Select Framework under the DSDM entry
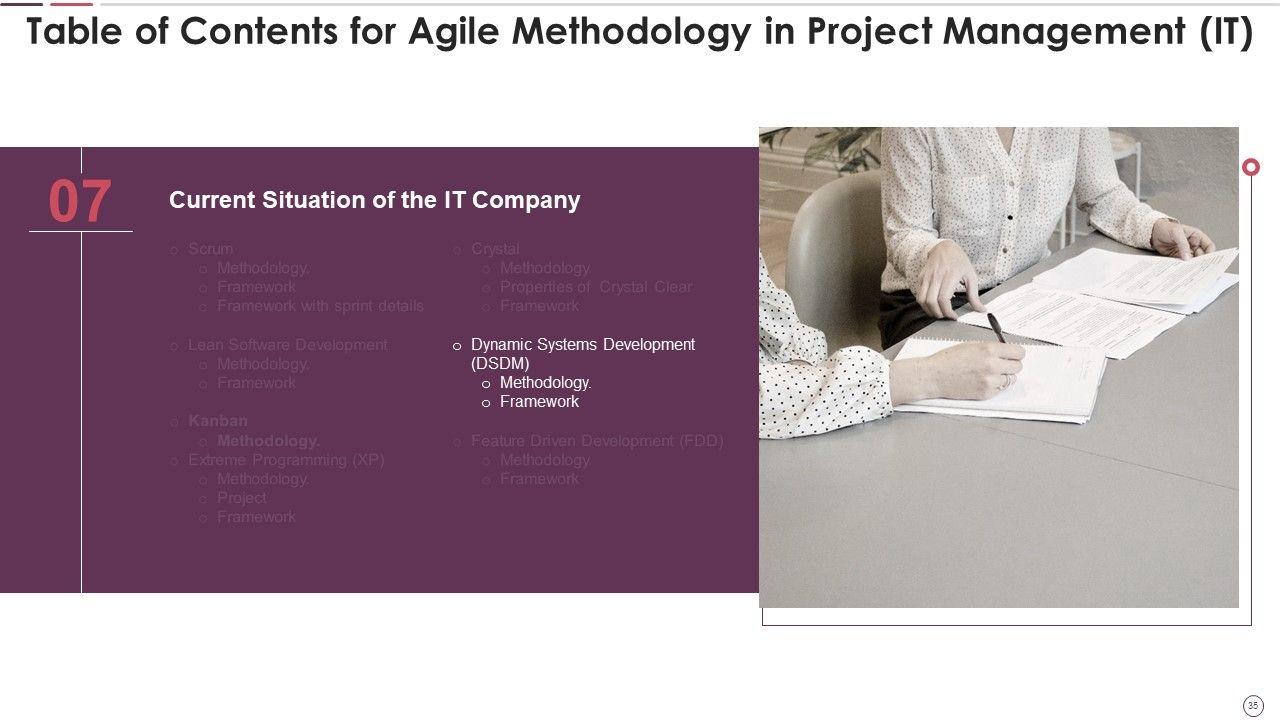The height and width of the screenshot is (720, 1280). click(539, 402)
